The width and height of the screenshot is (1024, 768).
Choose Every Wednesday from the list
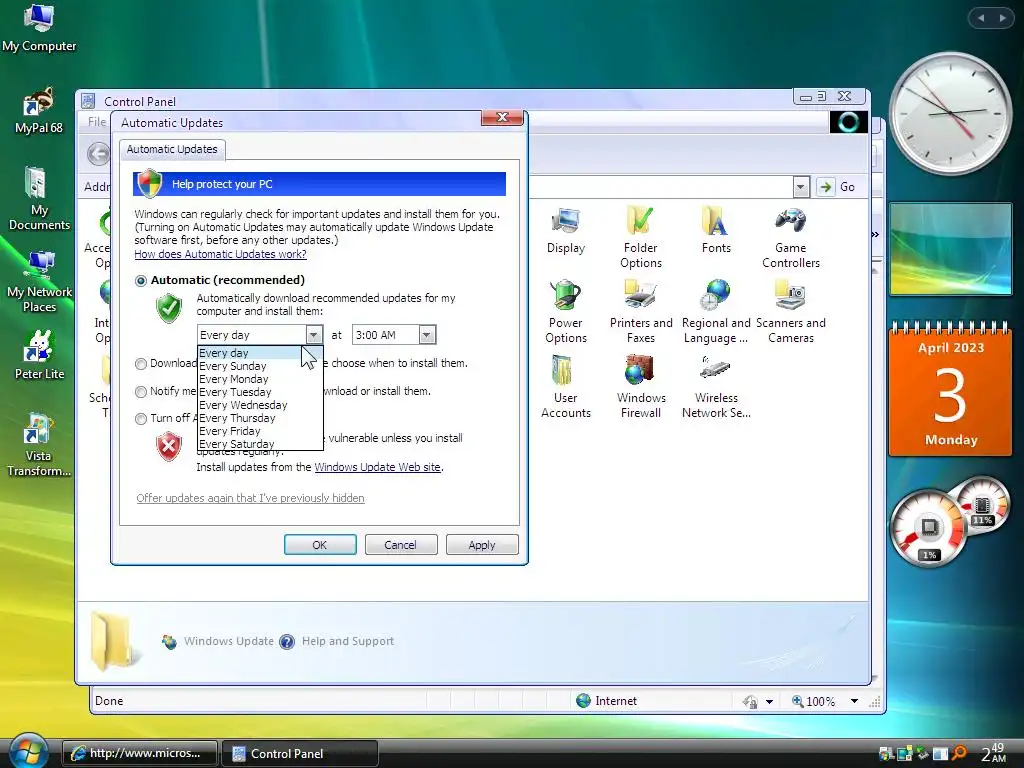[x=260, y=406]
